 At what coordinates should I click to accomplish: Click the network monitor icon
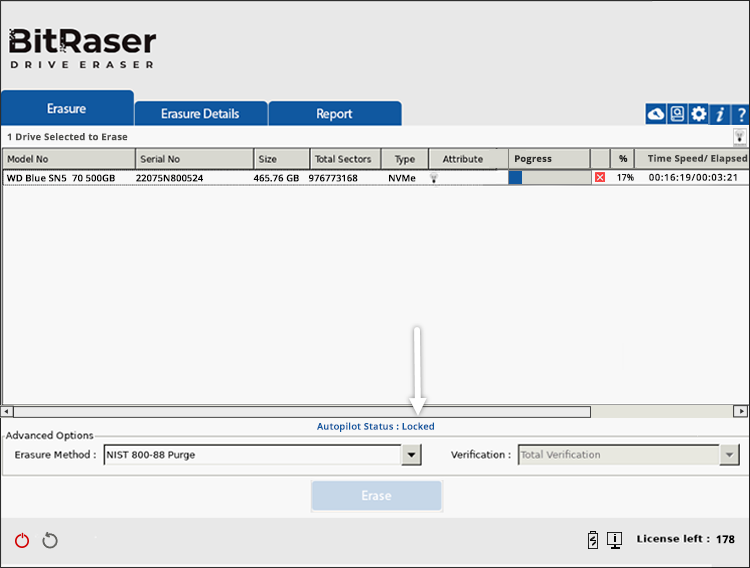click(x=614, y=540)
